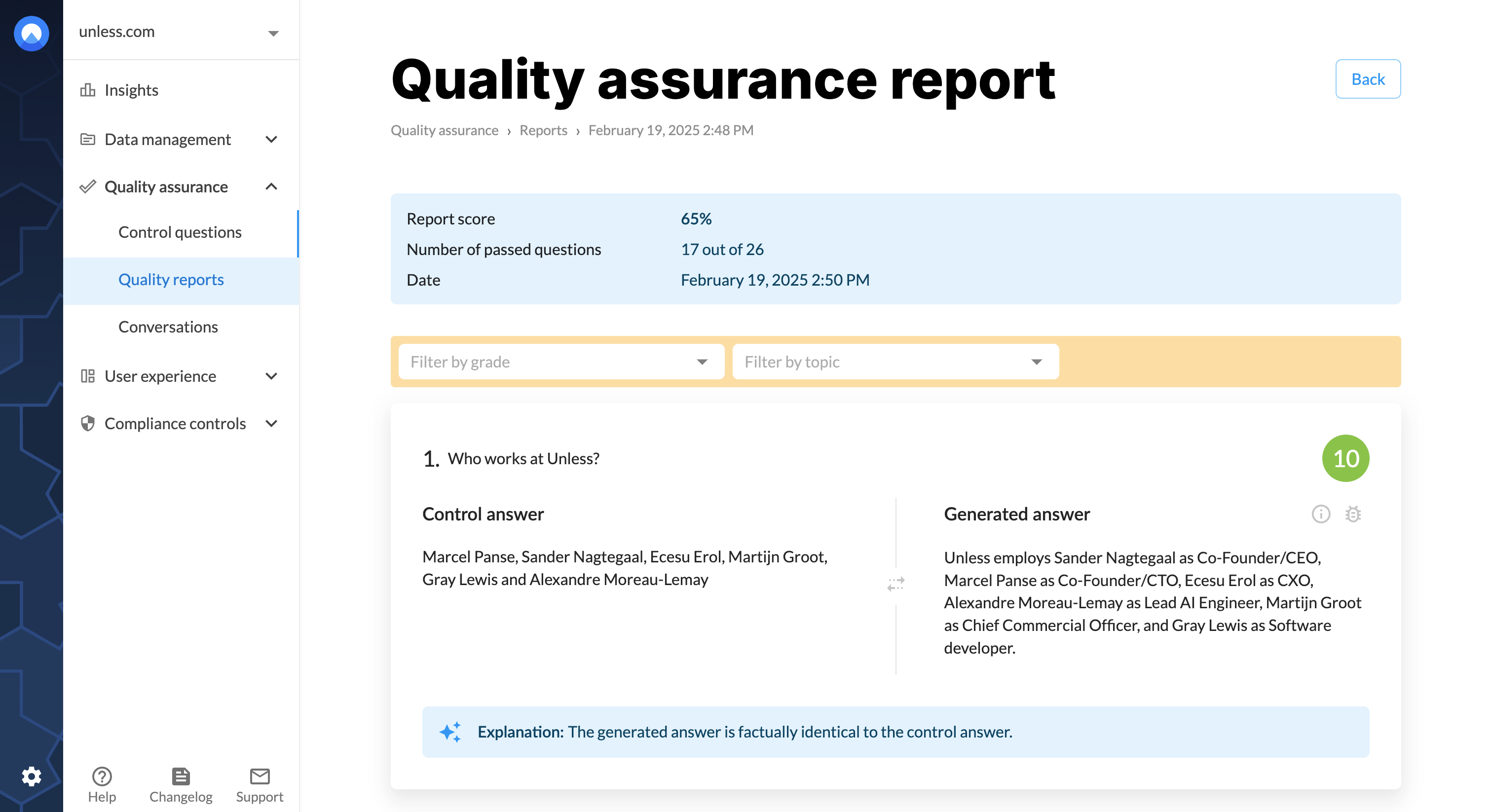Screen dimensions: 1492x812
Task: Click the User experience menu label
Action: coord(160,376)
